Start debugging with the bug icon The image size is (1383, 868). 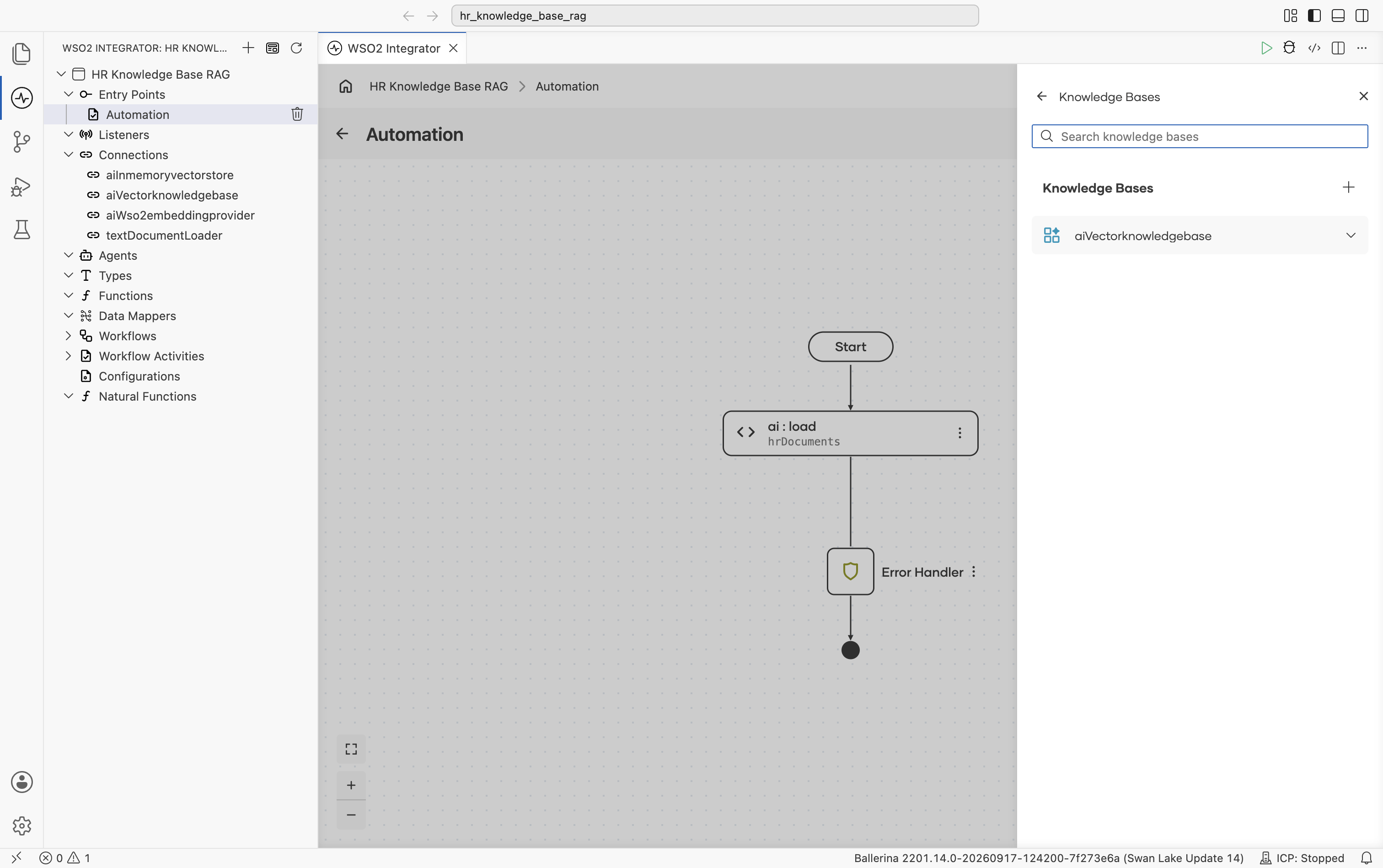click(1289, 48)
